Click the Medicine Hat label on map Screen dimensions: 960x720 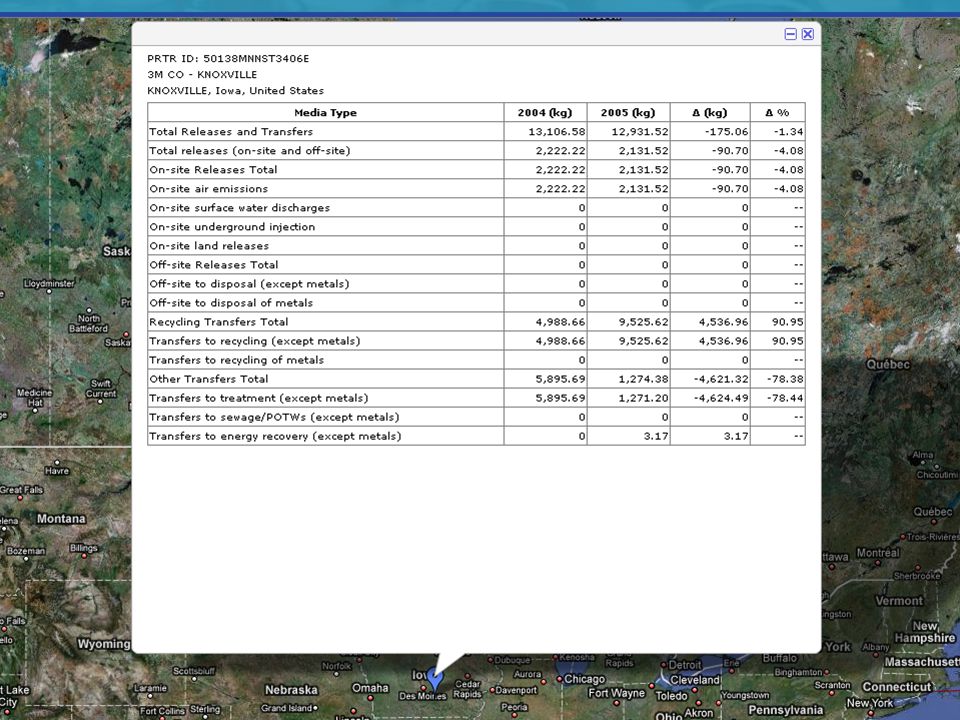(34, 397)
